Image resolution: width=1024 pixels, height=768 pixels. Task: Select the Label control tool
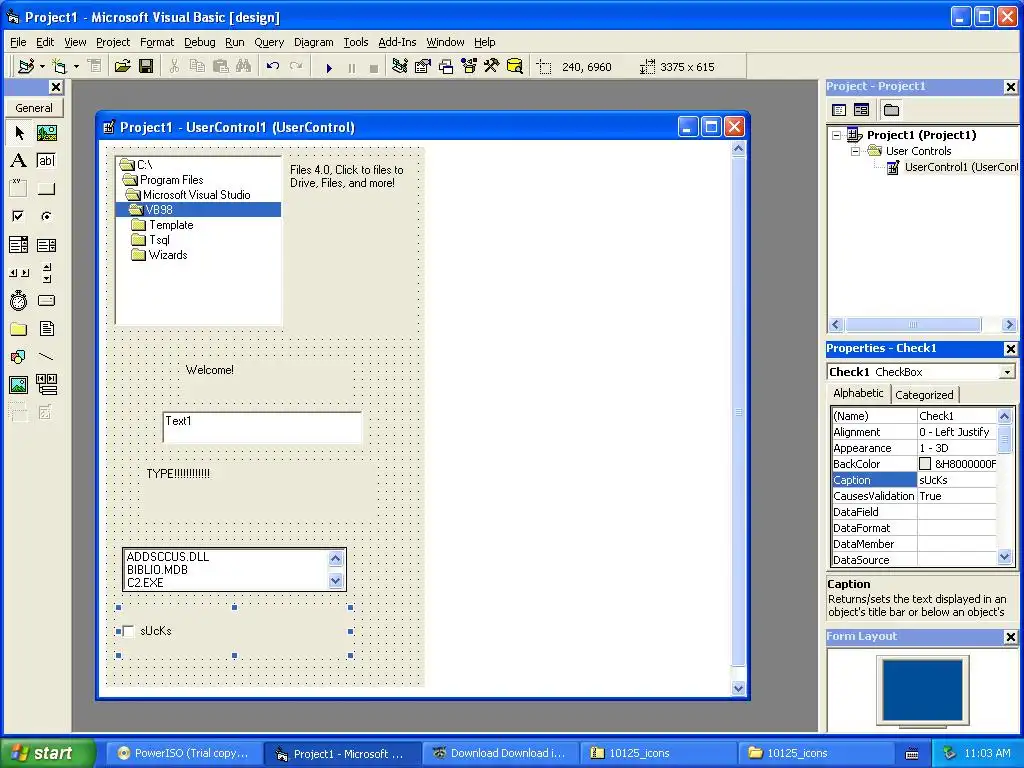click(19, 161)
